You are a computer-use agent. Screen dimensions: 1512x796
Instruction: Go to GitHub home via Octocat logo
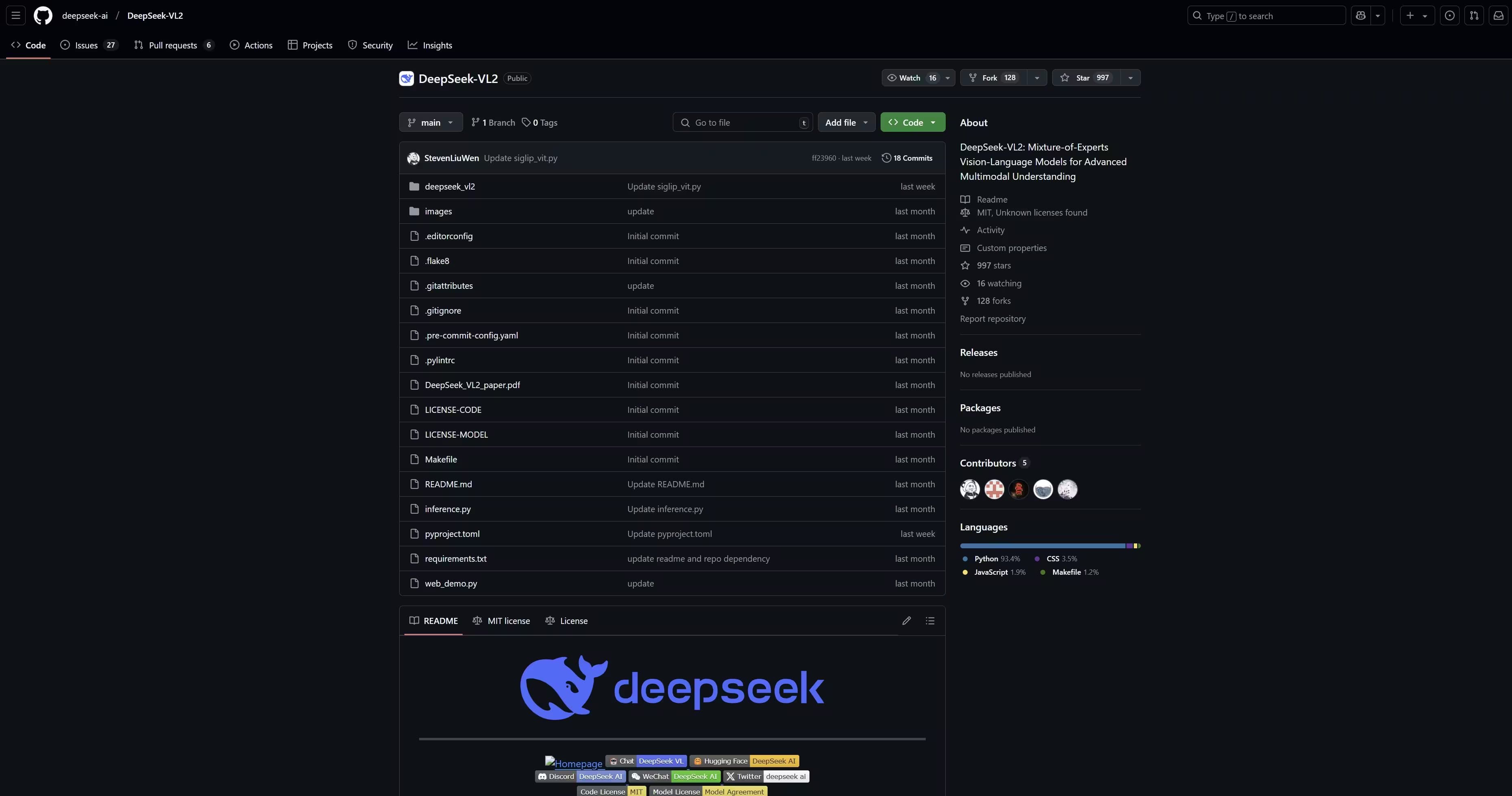[43, 16]
